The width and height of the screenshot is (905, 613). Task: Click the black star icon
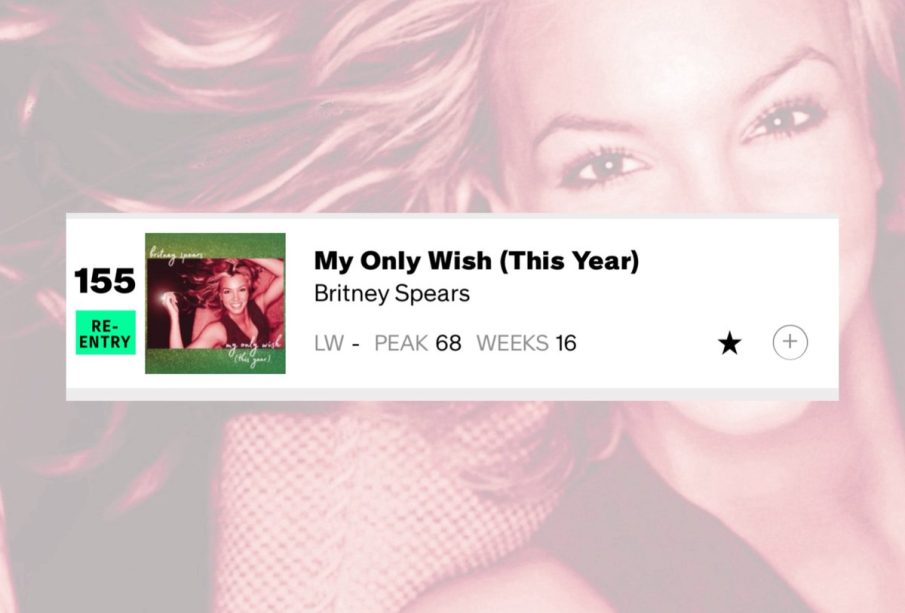click(x=730, y=343)
